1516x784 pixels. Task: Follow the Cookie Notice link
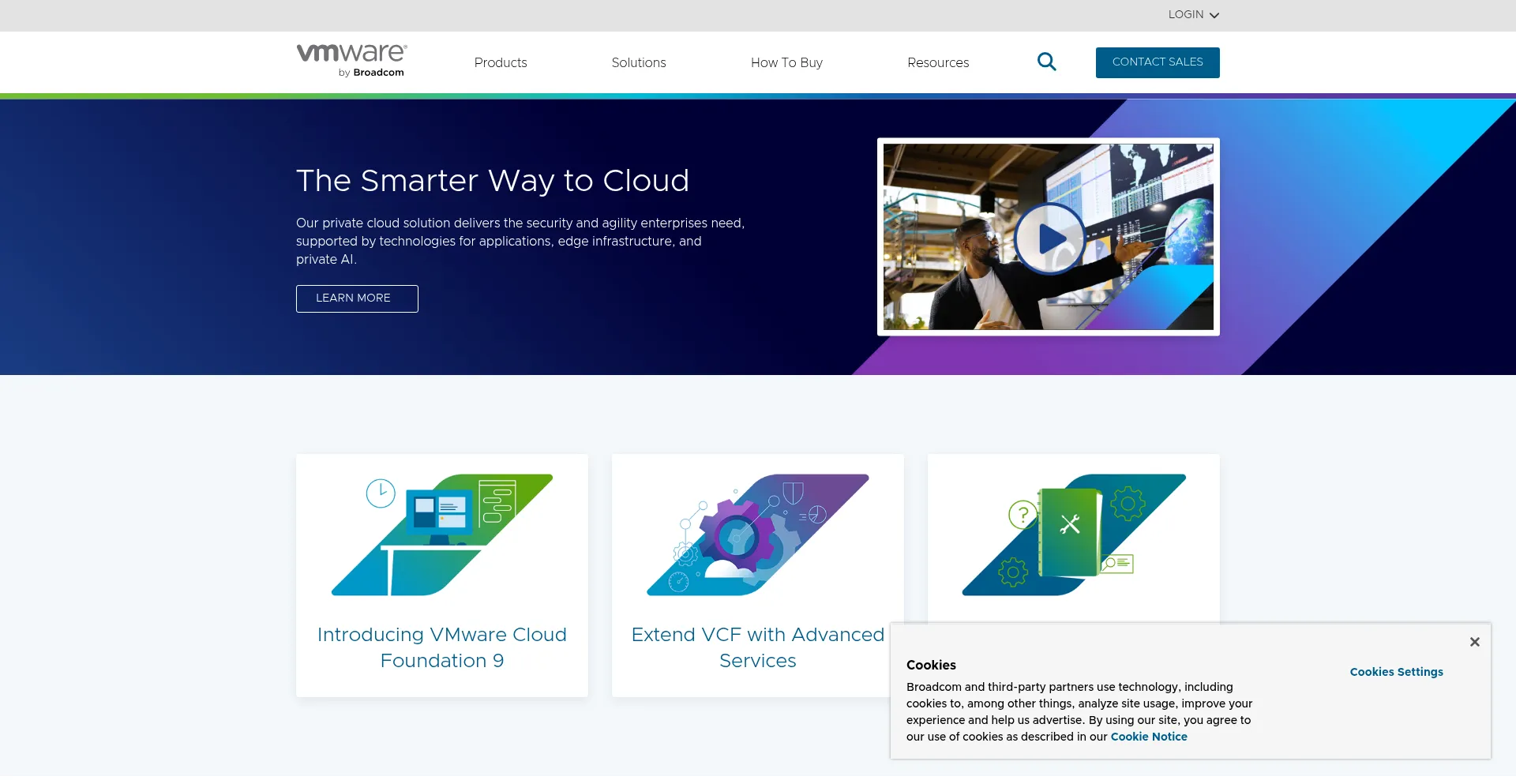click(x=1148, y=737)
